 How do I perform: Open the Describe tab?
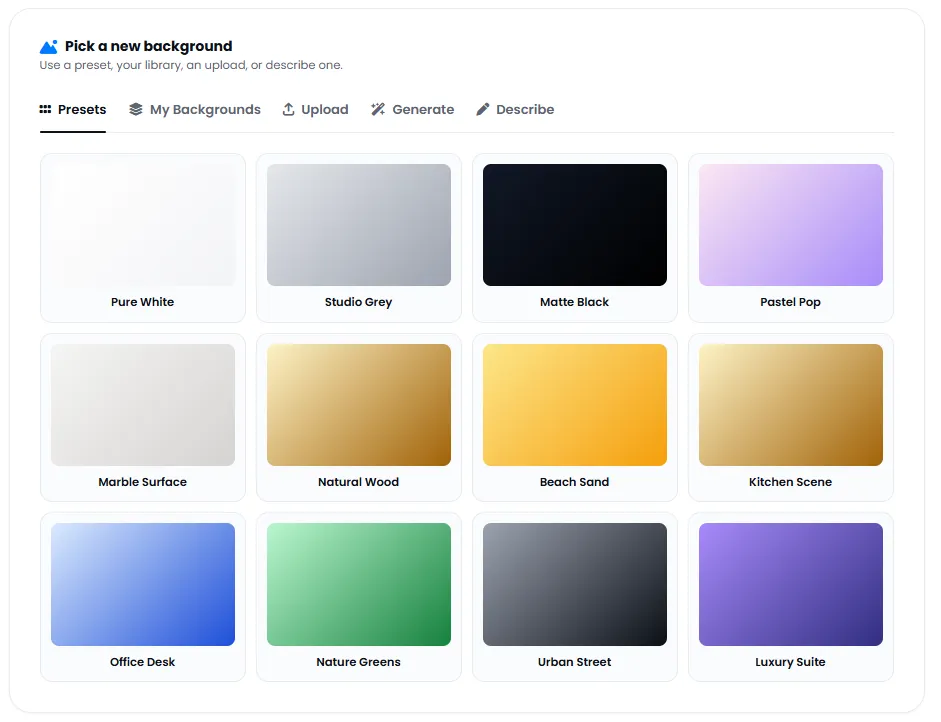point(515,110)
